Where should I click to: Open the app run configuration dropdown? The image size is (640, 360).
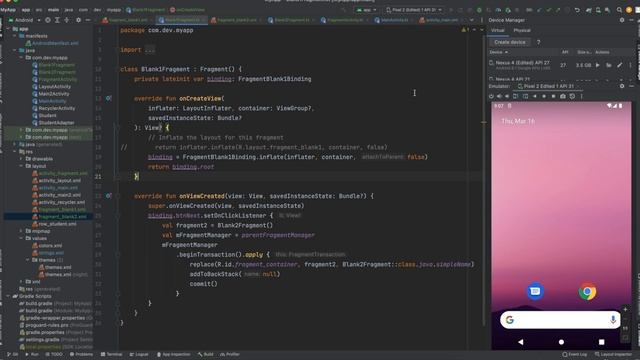[367, 10]
